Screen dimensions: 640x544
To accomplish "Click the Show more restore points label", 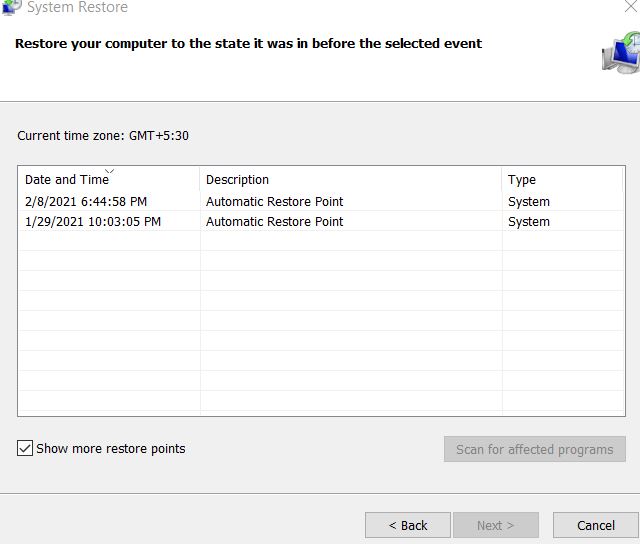I will pos(111,449).
